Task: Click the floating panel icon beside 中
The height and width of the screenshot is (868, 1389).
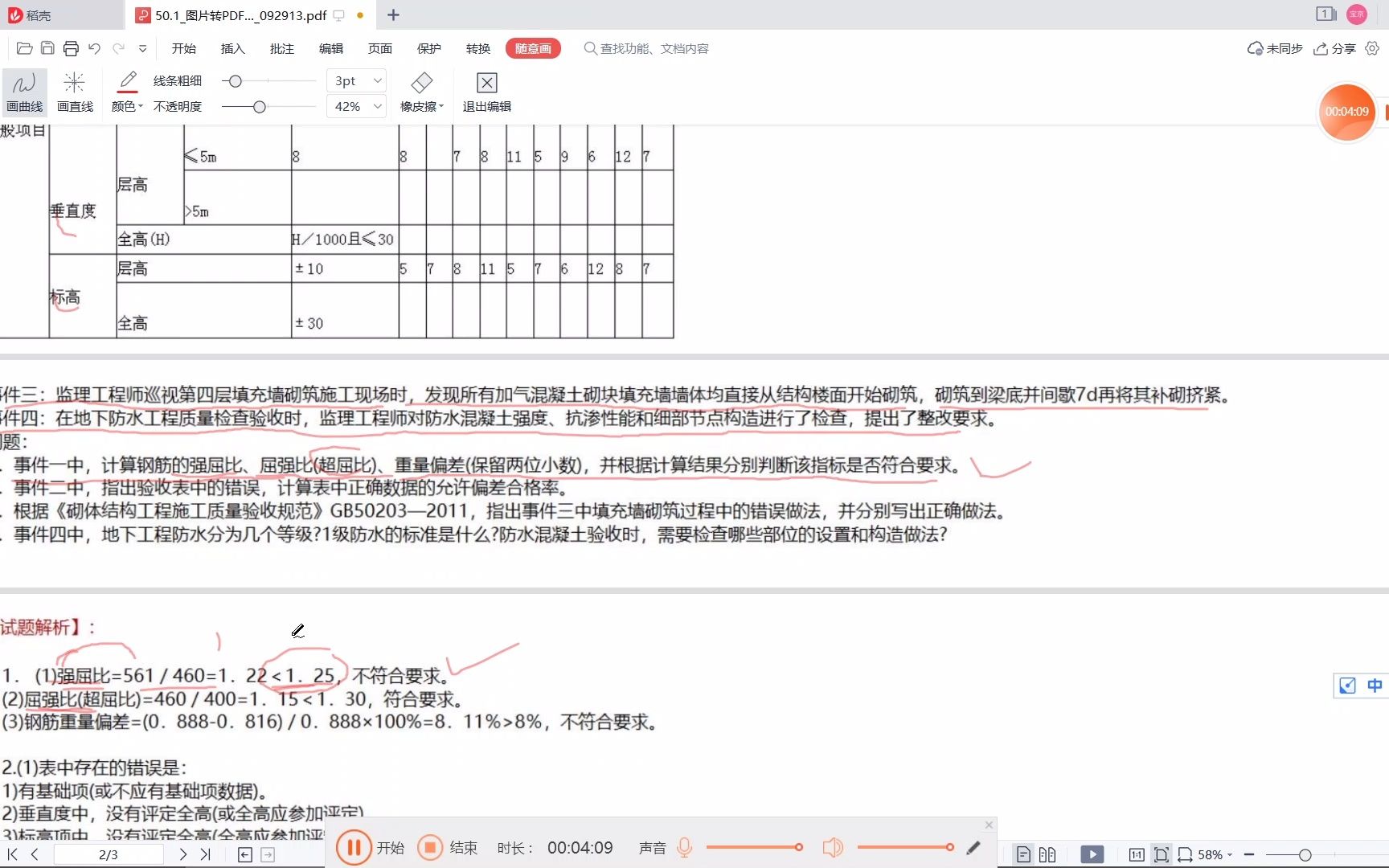Action: click(1347, 686)
